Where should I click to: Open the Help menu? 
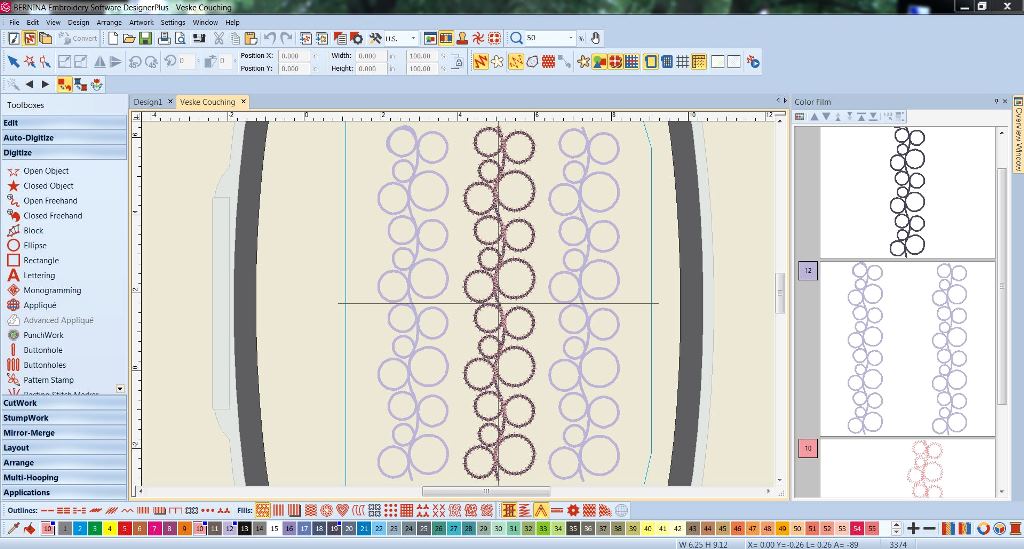point(232,22)
